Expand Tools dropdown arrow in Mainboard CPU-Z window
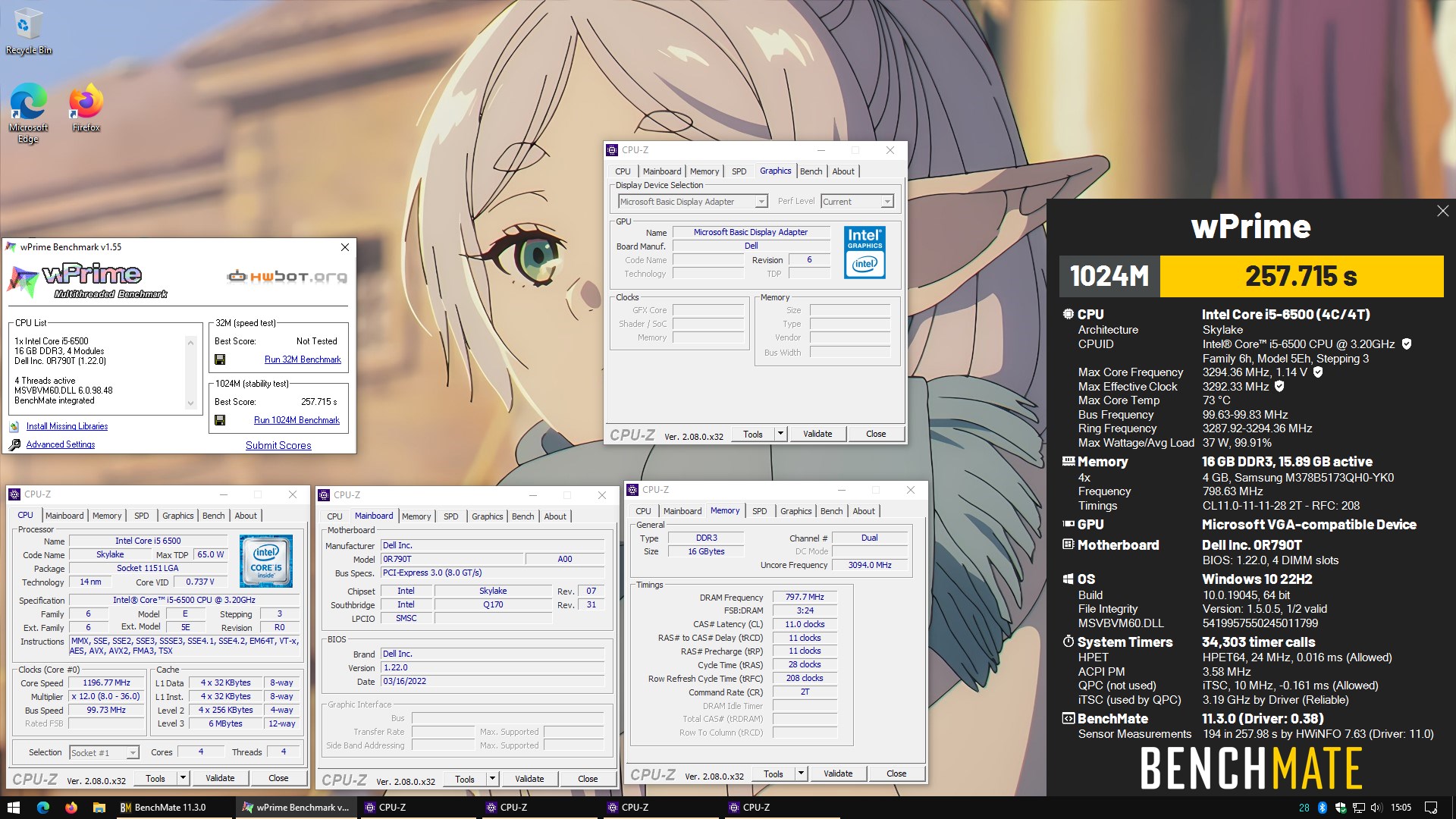The image size is (1456, 819). (492, 779)
